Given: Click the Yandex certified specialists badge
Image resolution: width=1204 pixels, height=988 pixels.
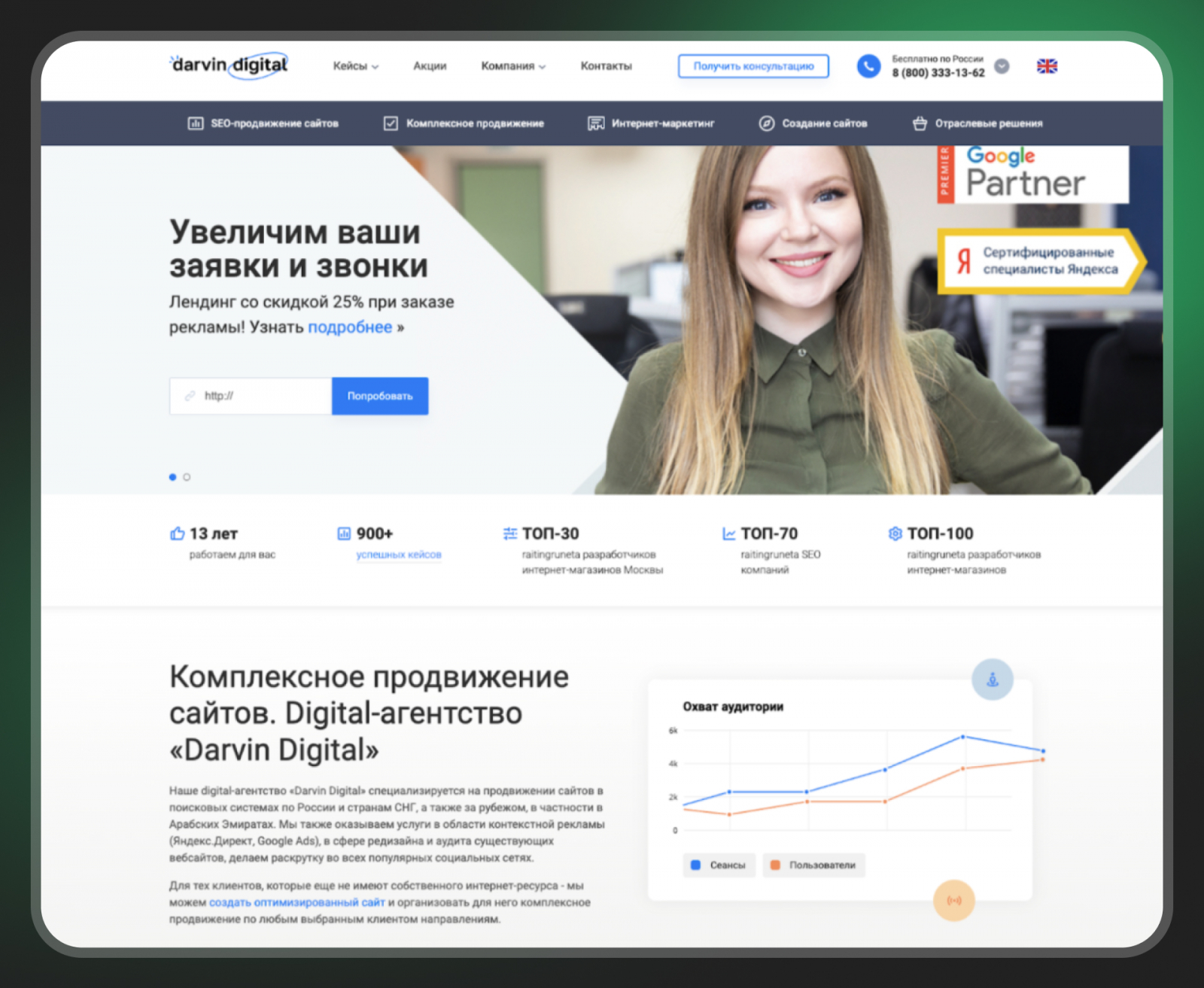Looking at the screenshot, I should 1041,261.
